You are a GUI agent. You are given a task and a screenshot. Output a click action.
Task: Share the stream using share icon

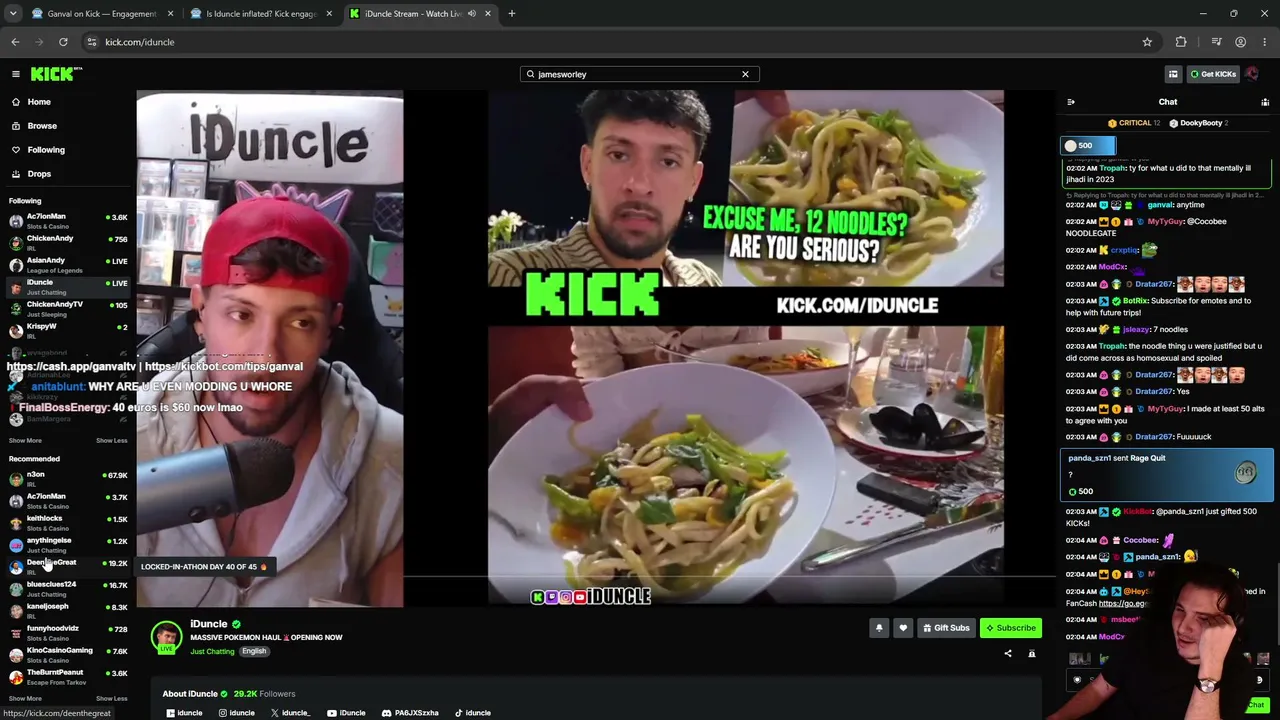pos(1008,654)
